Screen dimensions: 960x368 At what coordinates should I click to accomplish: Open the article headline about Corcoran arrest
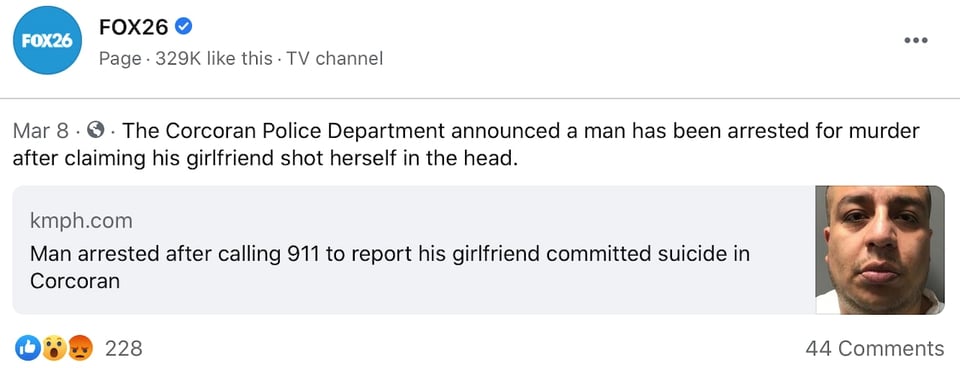(x=389, y=267)
